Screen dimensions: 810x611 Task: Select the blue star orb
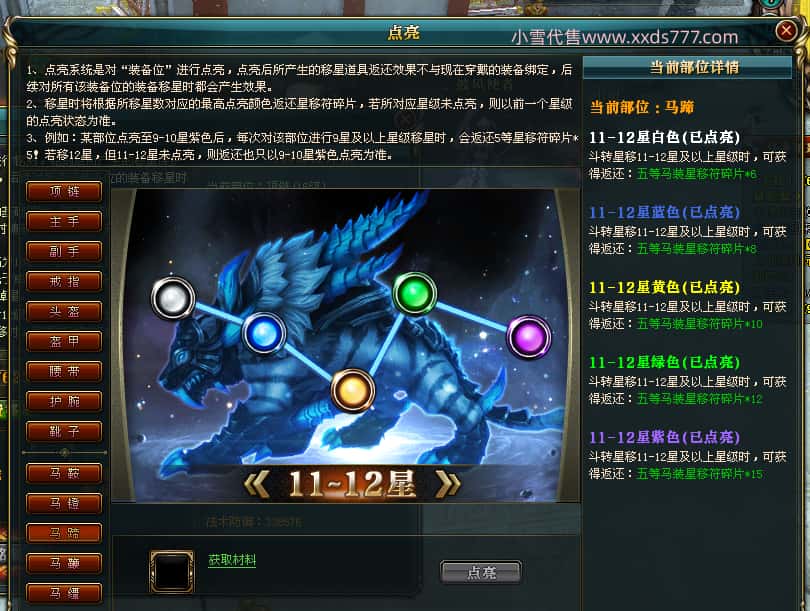click(x=264, y=333)
